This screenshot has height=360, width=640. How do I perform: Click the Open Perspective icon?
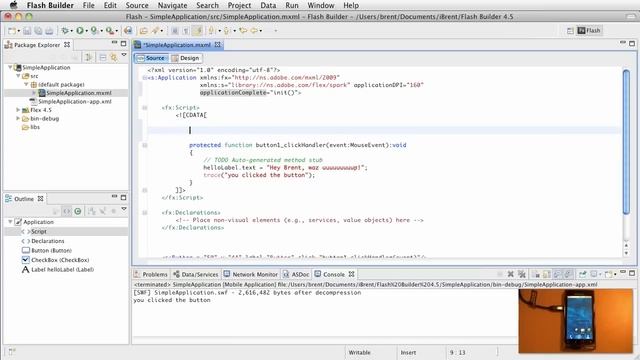pos(570,31)
